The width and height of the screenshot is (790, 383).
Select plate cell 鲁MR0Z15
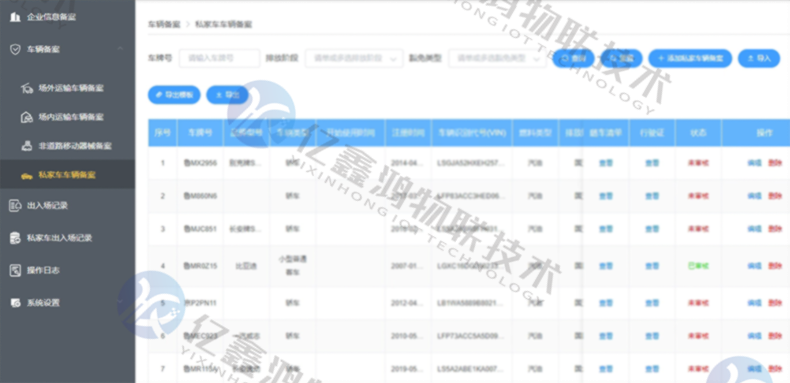coord(200,266)
